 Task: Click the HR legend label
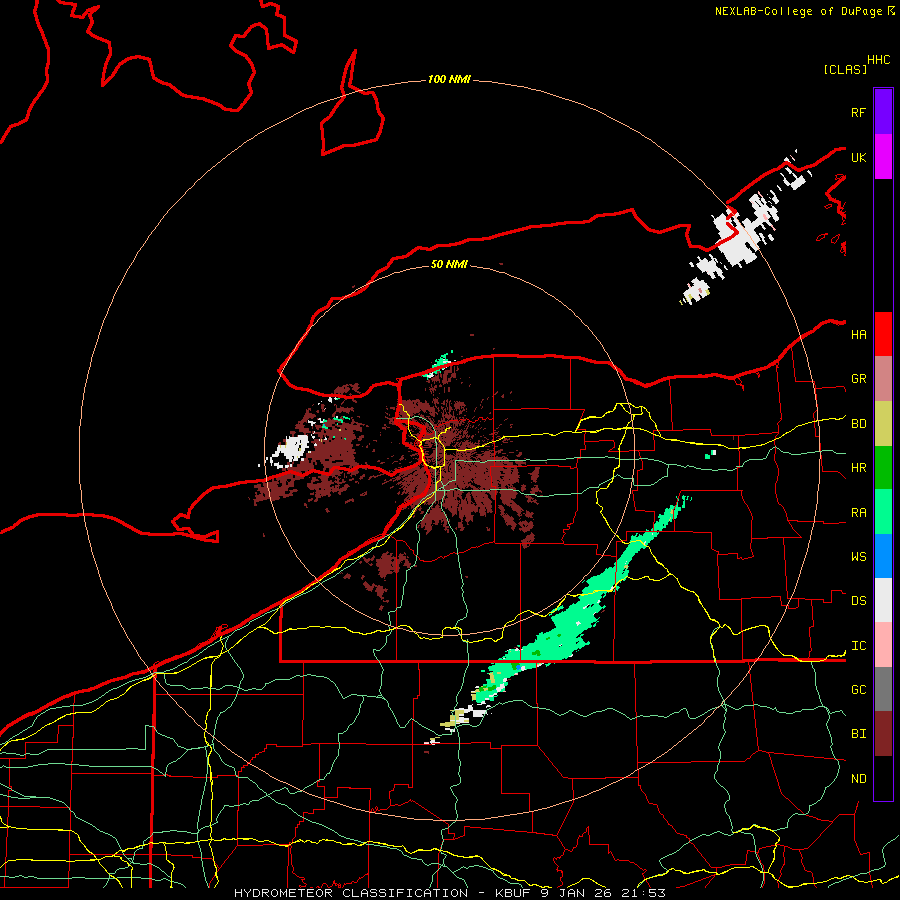858,468
